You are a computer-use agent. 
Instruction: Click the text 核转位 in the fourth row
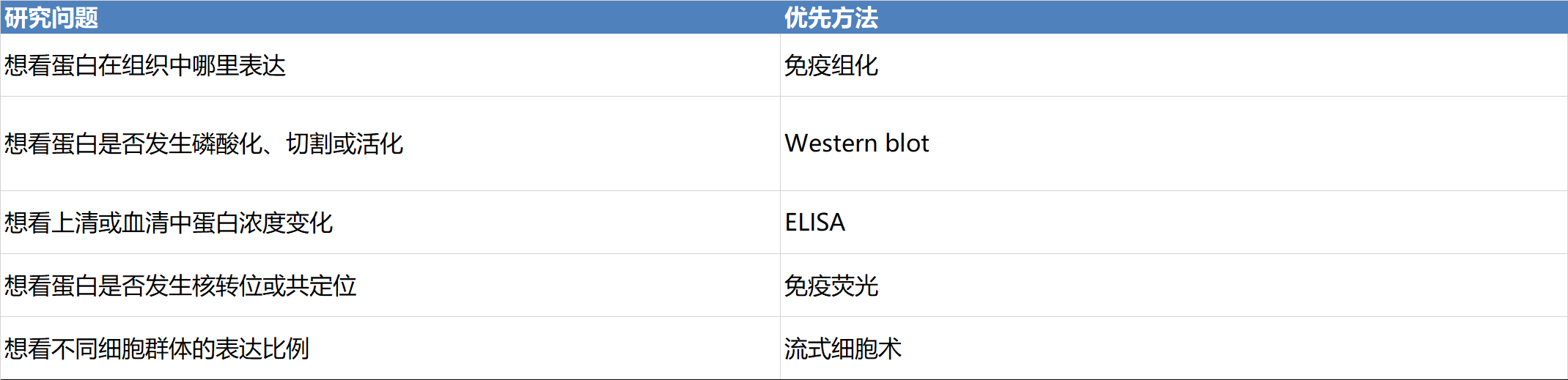227,286
